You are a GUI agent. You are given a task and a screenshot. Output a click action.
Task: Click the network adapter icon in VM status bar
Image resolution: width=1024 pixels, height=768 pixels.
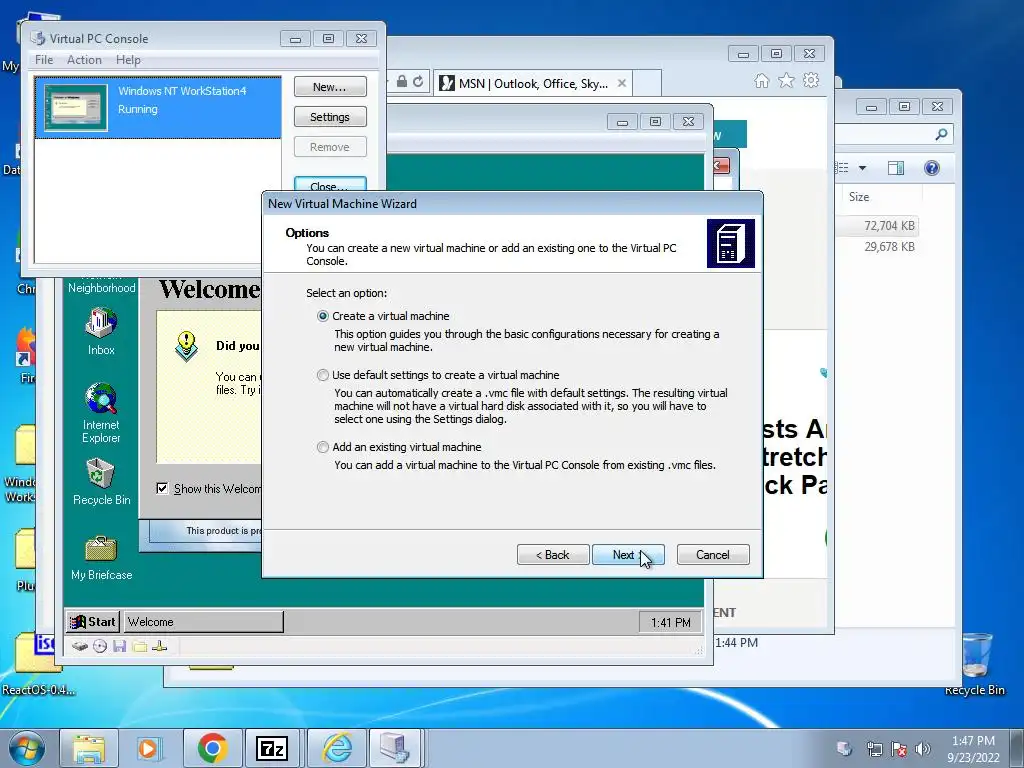click(159, 647)
